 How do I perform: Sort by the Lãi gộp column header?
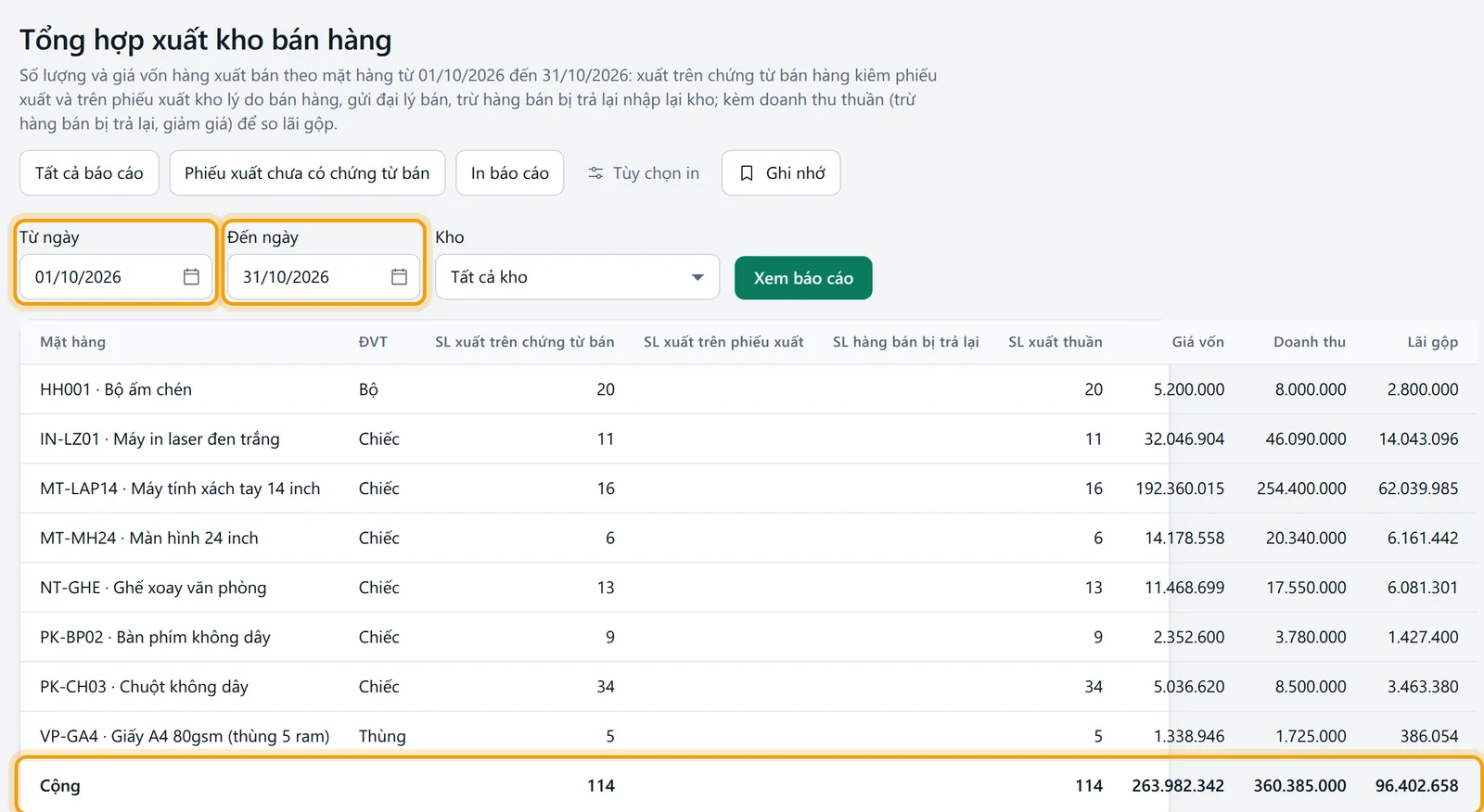click(1432, 342)
